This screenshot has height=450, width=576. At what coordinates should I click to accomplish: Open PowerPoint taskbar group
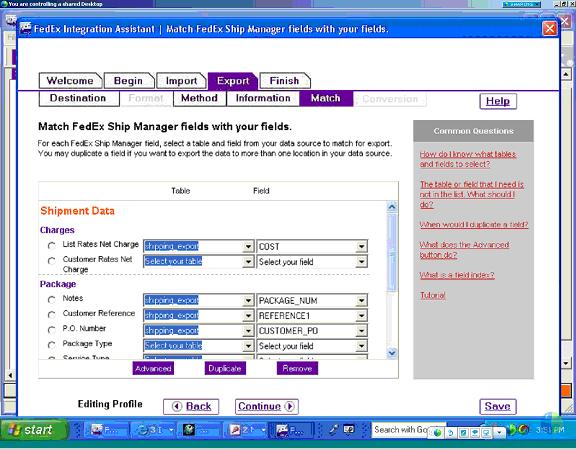(246, 430)
